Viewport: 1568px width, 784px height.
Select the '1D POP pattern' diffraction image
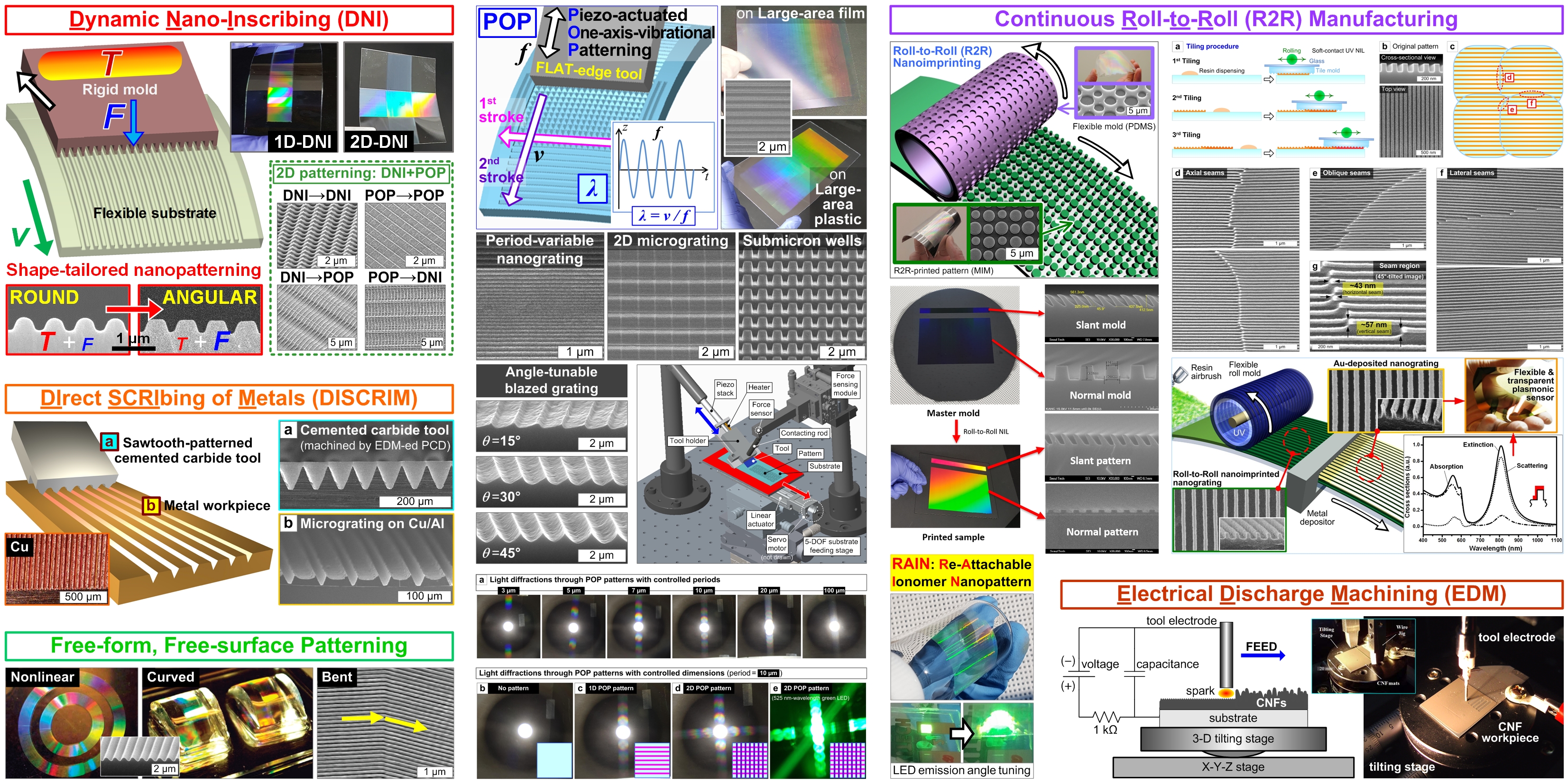tap(623, 730)
